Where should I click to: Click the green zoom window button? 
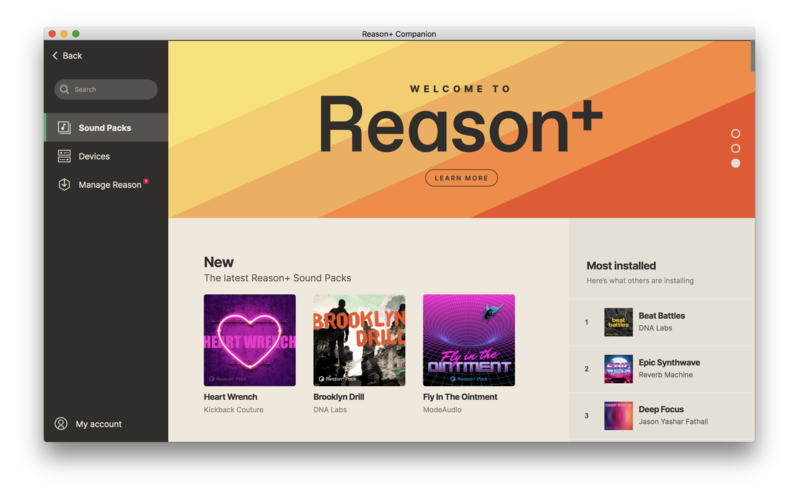[76, 34]
